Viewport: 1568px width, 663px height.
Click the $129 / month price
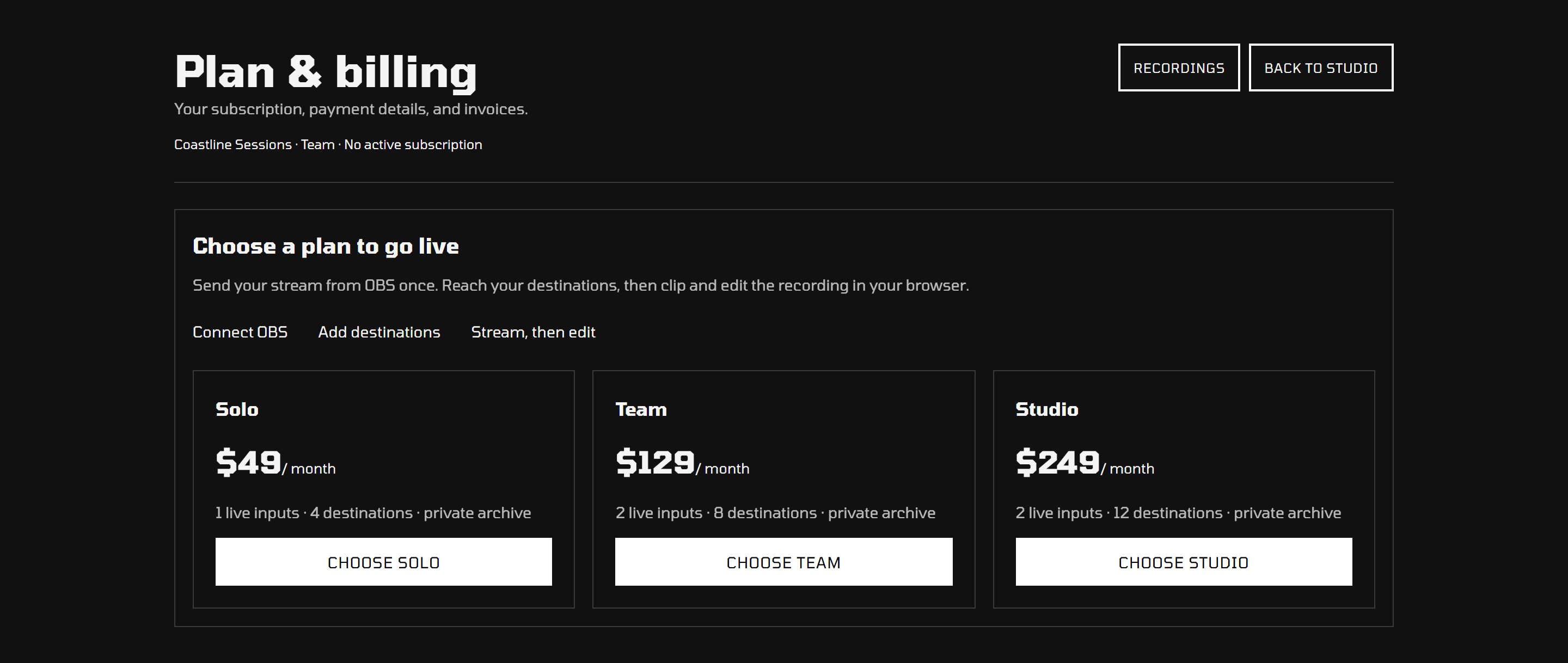tap(682, 463)
